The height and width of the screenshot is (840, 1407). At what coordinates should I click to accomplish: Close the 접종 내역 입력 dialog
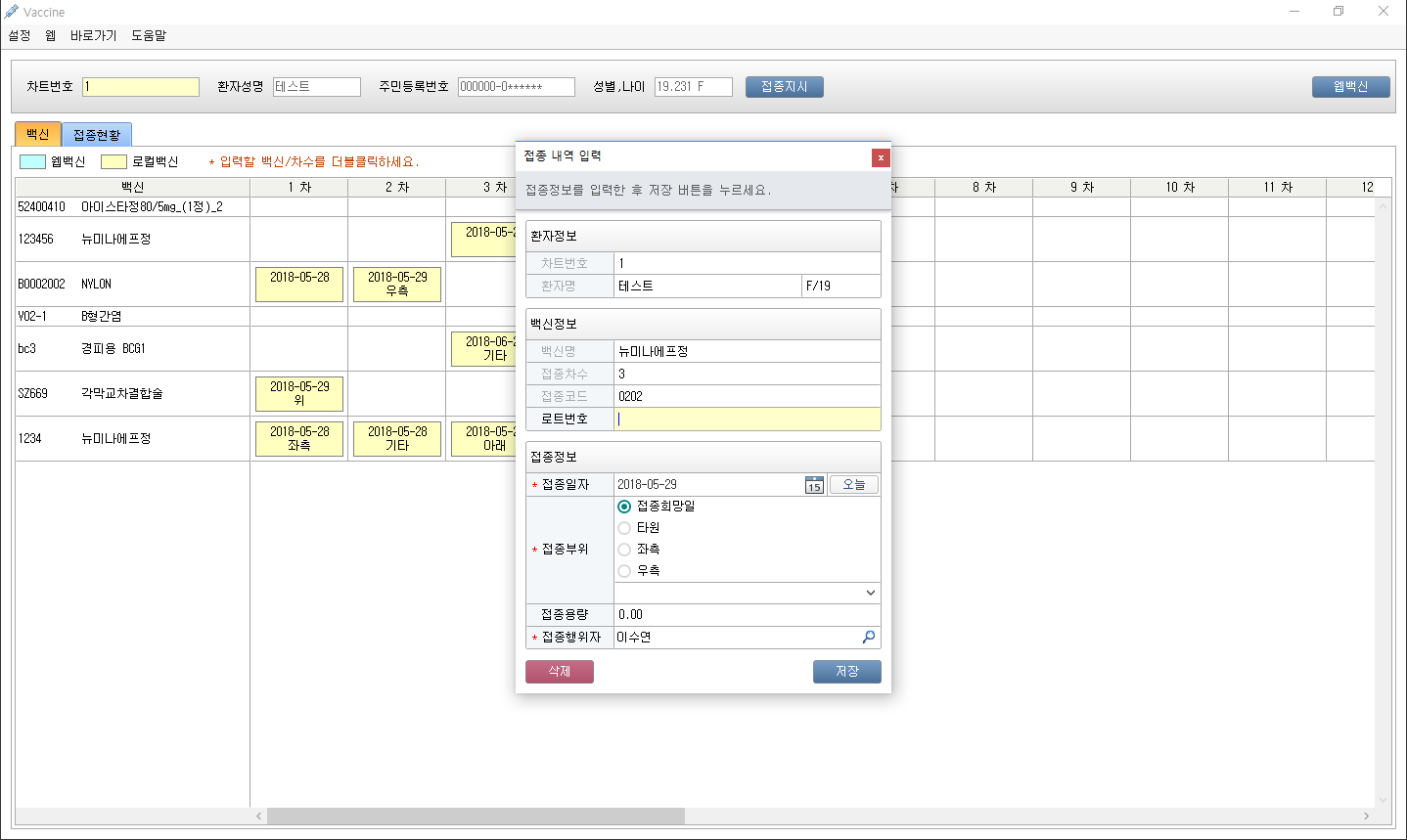[x=881, y=157]
